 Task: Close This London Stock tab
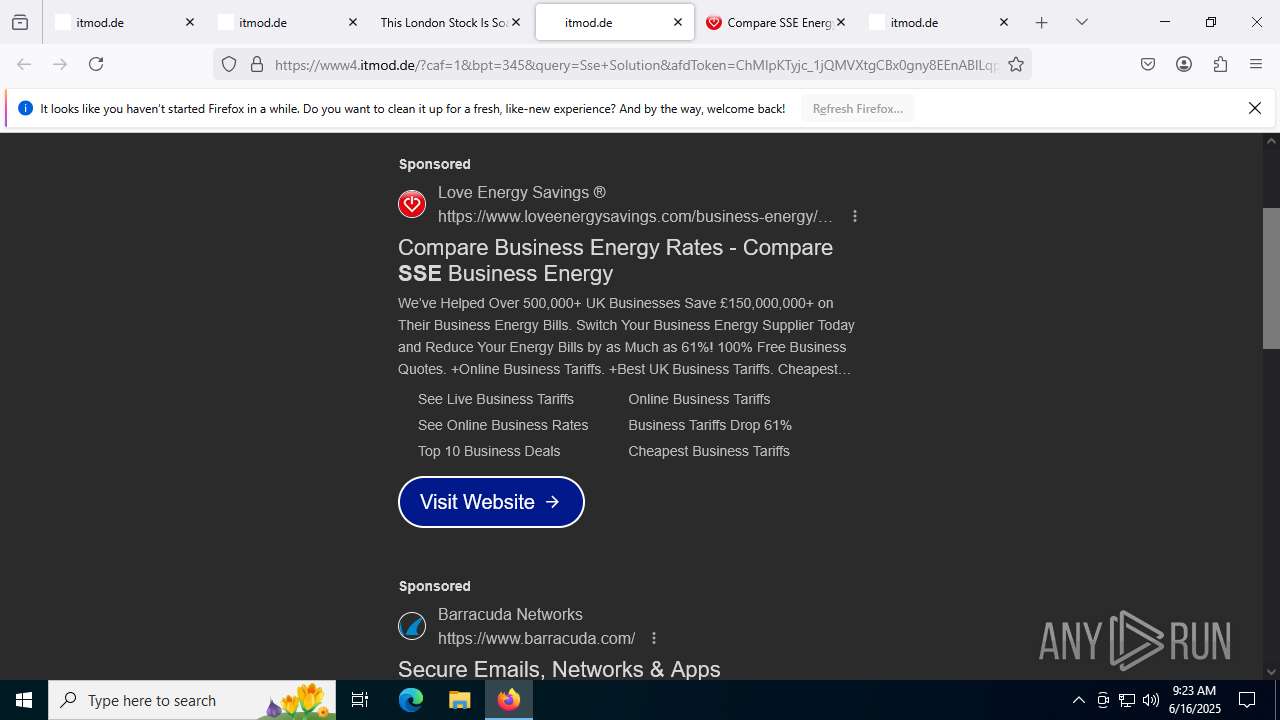click(516, 22)
